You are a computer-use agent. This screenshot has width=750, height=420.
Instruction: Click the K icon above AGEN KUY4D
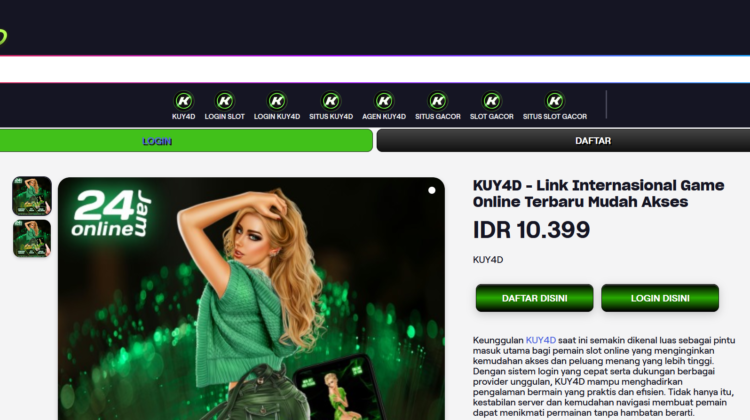[384, 101]
